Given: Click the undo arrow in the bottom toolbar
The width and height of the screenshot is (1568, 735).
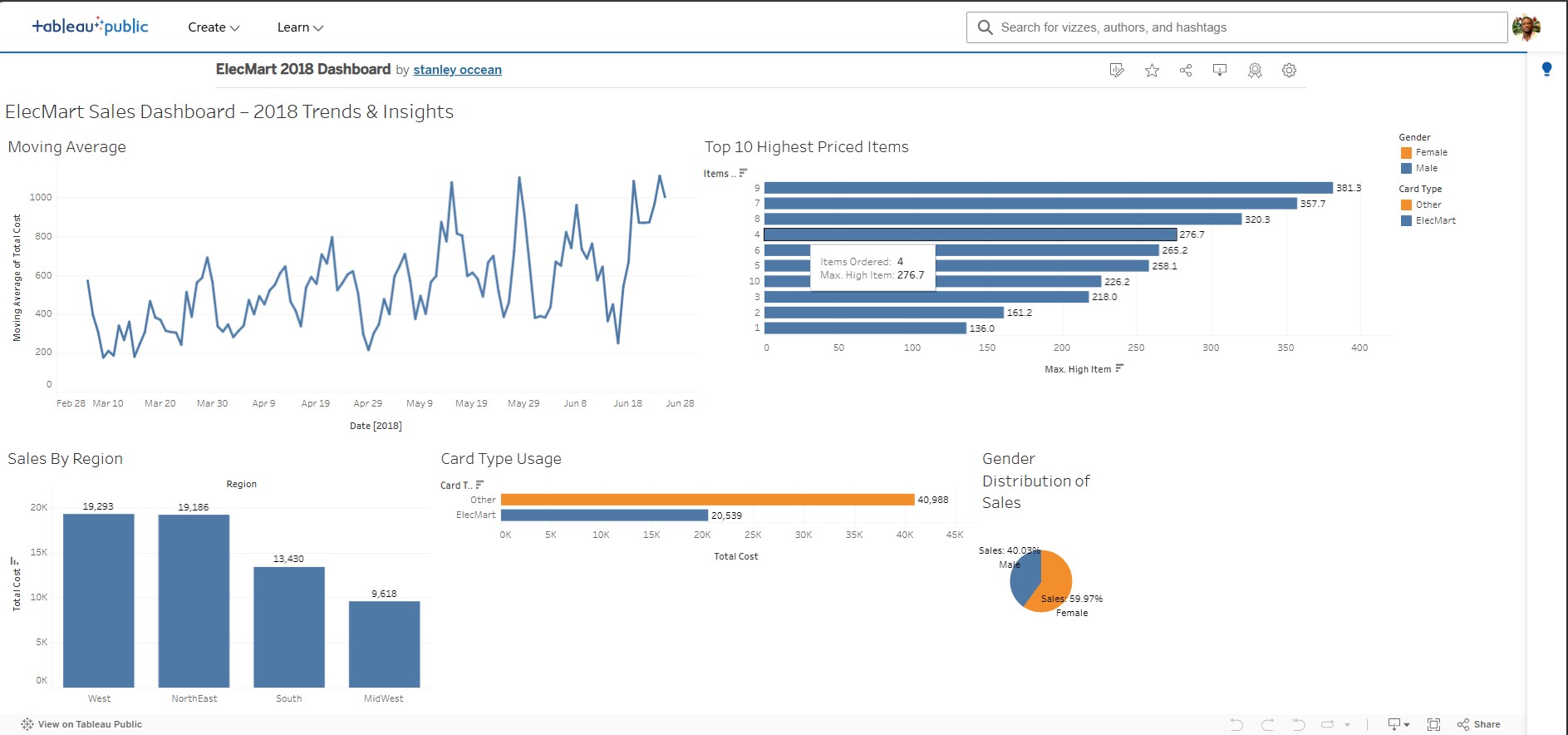Looking at the screenshot, I should click(1236, 724).
